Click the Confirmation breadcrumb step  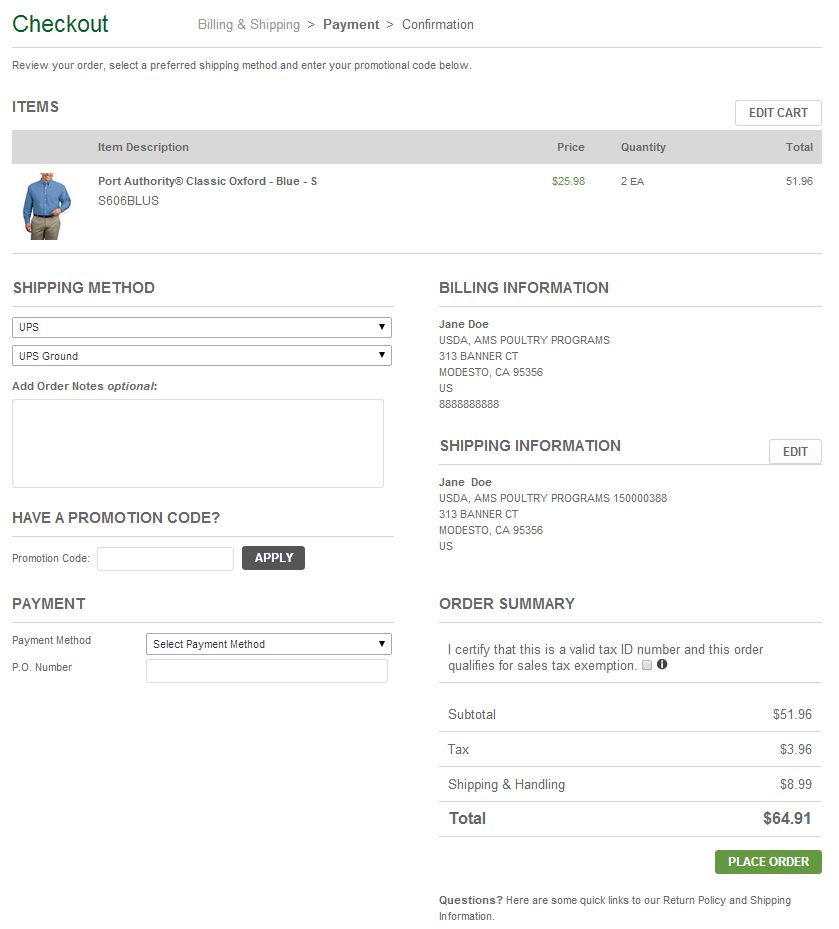[438, 24]
